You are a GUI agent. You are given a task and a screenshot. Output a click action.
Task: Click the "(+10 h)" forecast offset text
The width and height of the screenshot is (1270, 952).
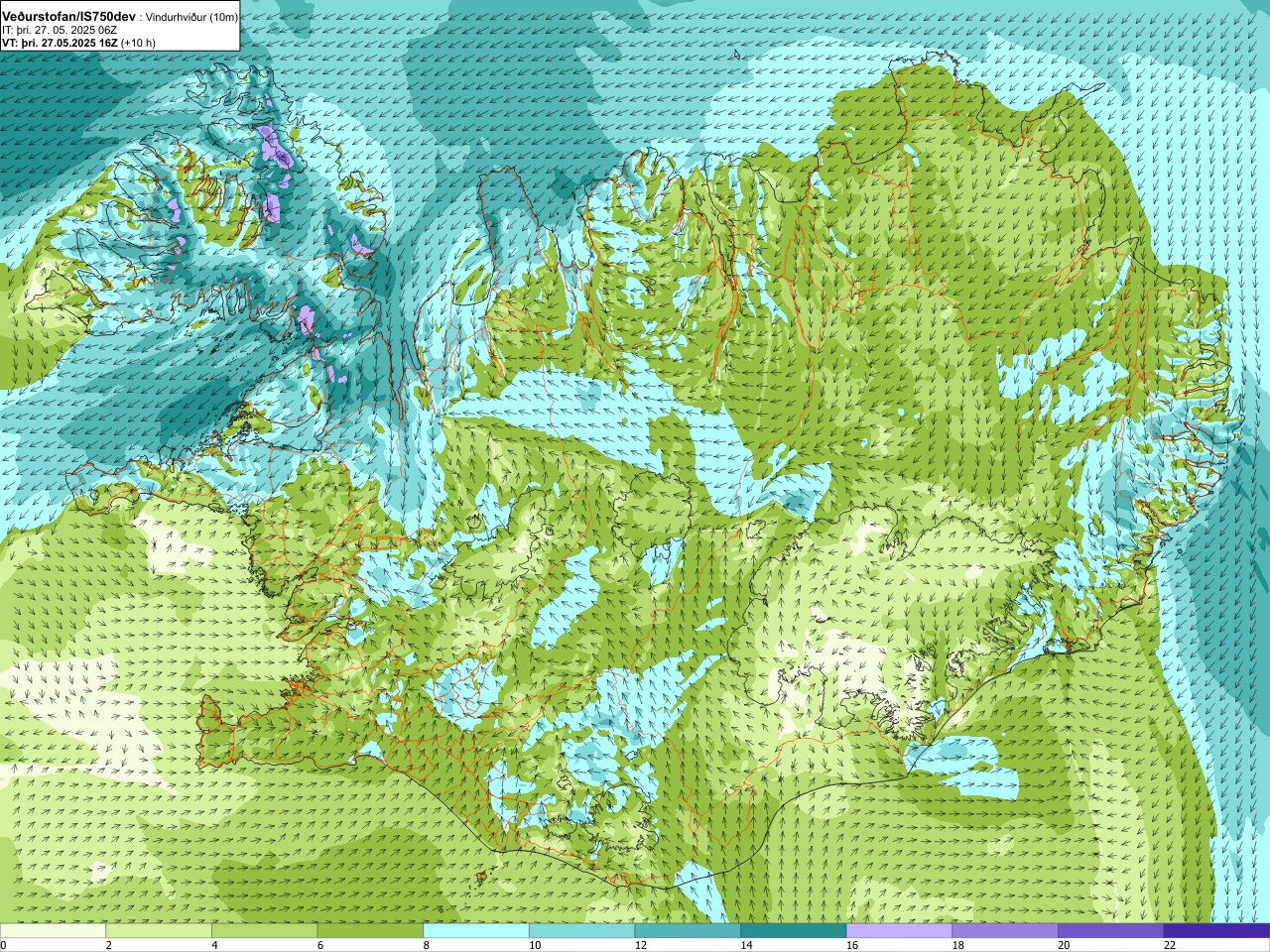click(x=138, y=43)
